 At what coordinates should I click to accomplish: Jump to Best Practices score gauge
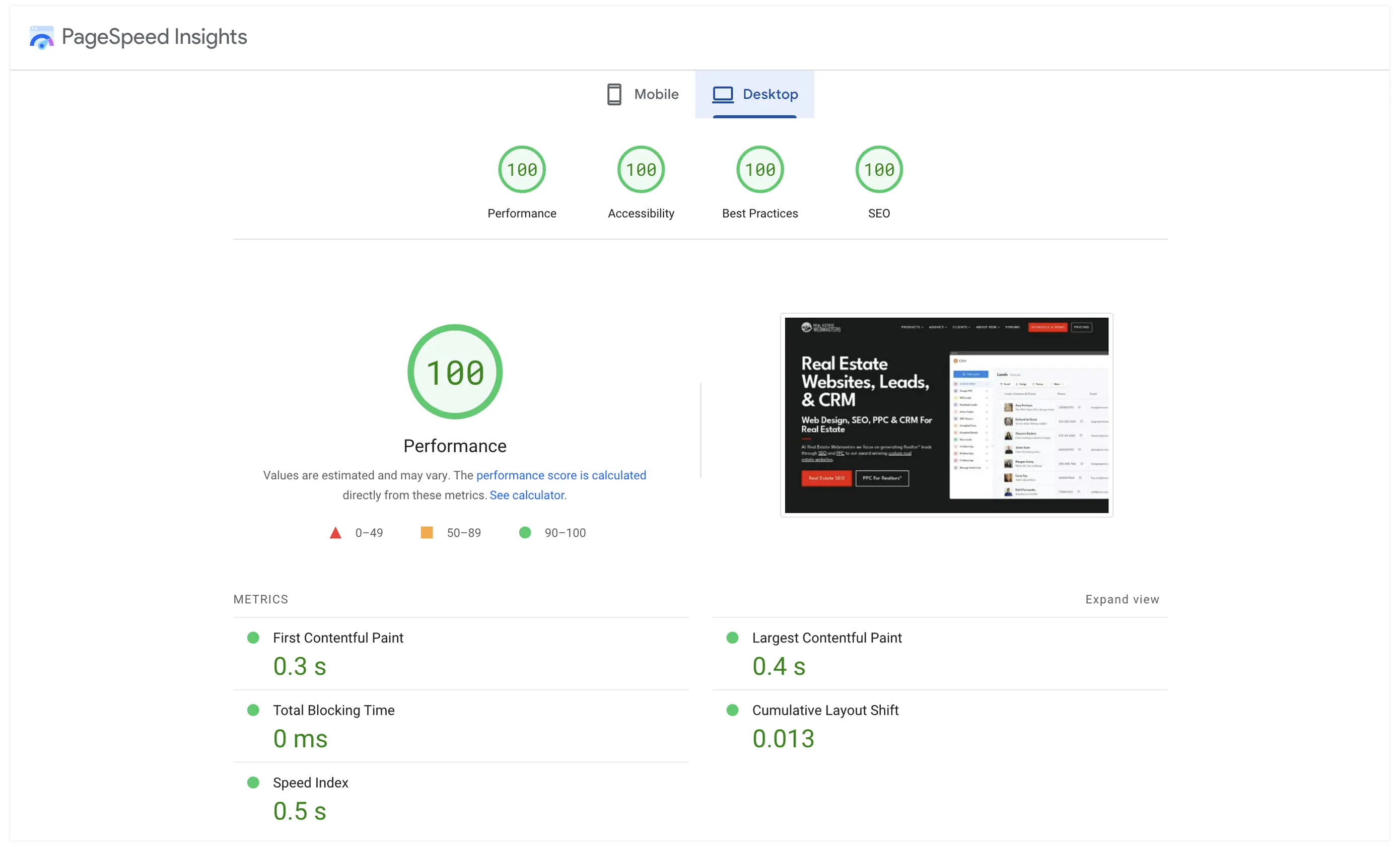pos(759,169)
